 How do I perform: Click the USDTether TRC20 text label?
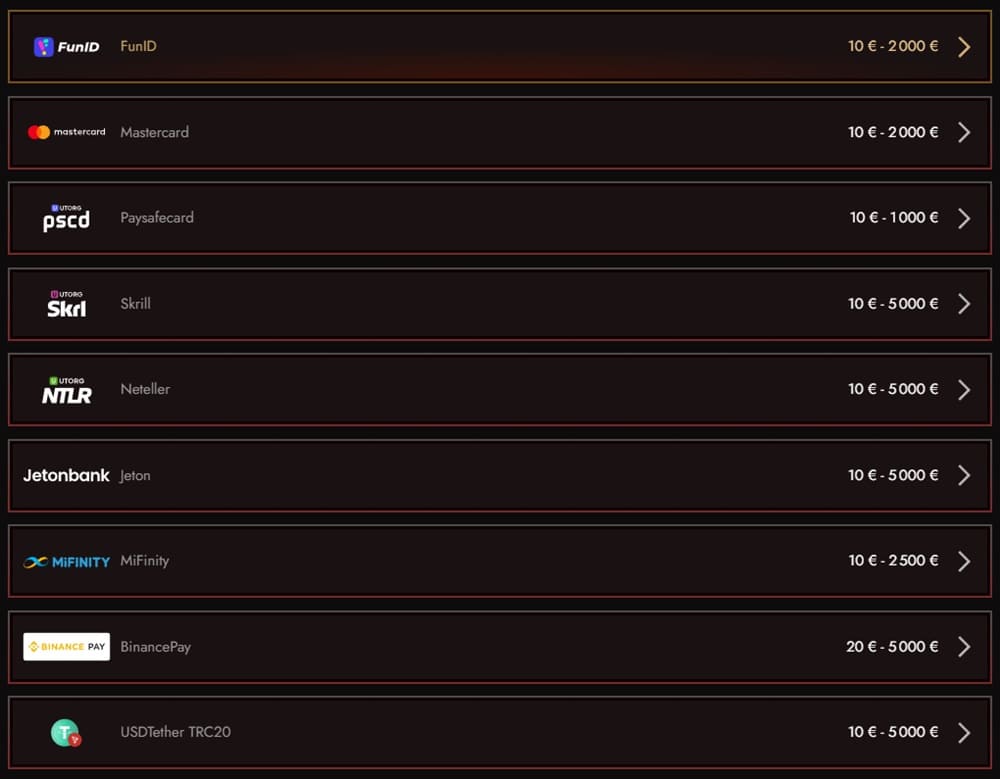175,732
